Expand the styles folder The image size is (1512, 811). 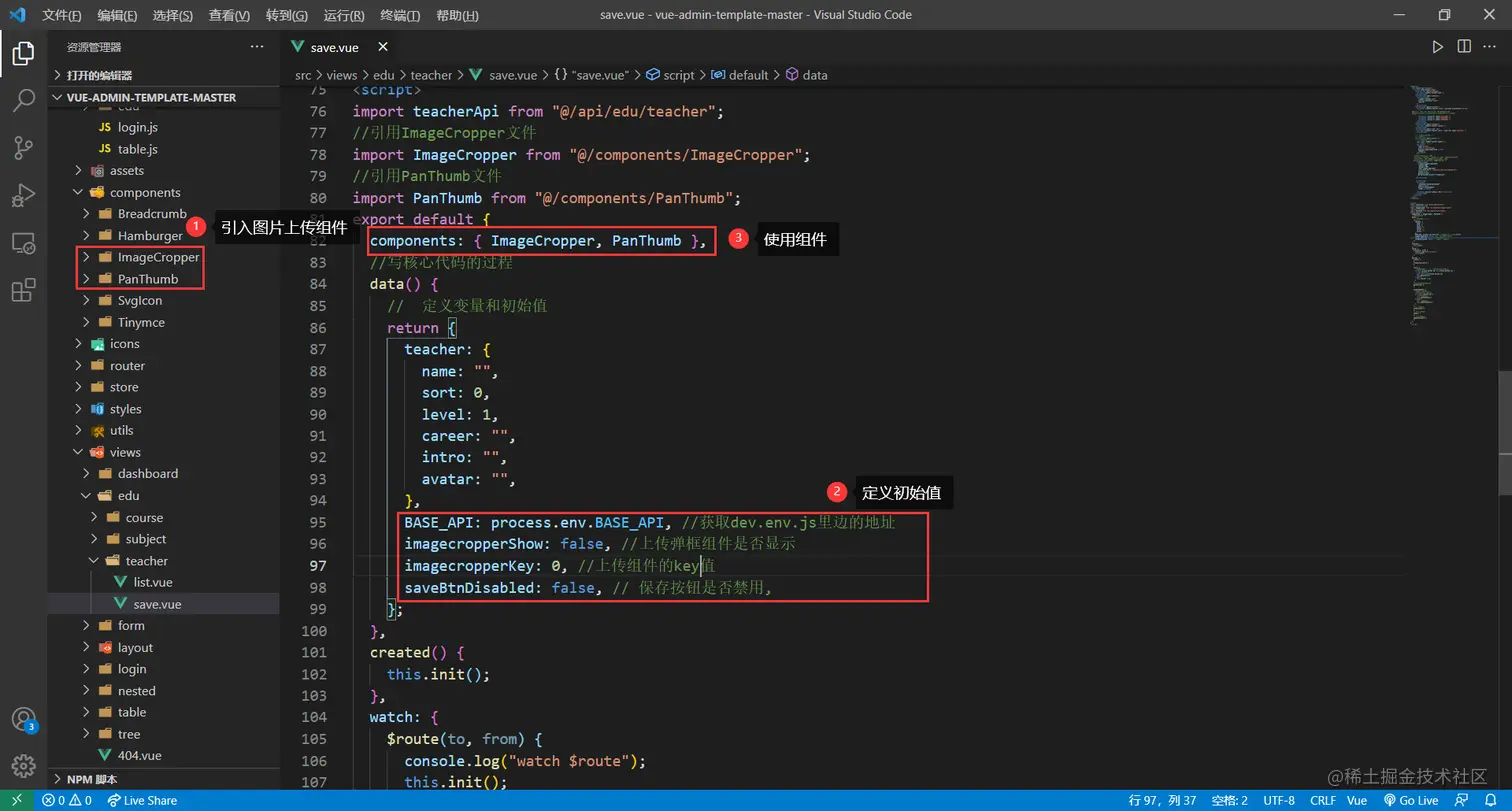tap(163, 409)
